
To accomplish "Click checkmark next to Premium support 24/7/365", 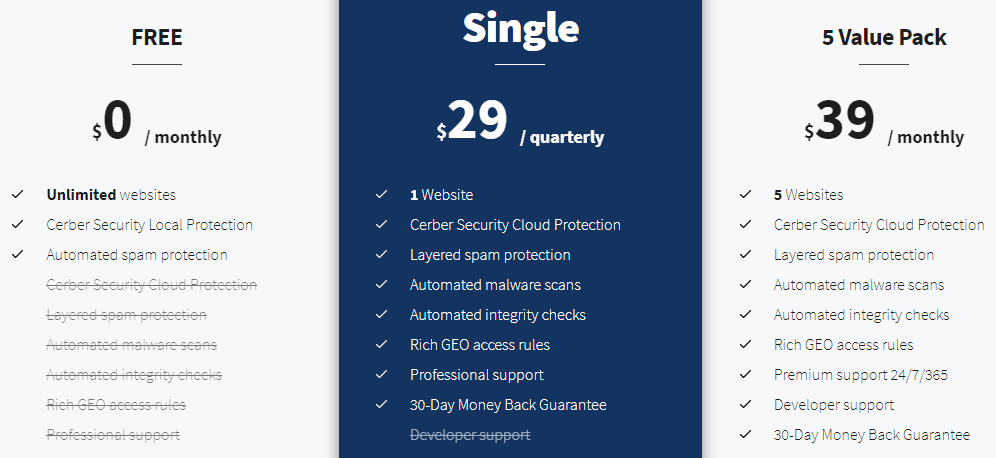I will [x=745, y=375].
